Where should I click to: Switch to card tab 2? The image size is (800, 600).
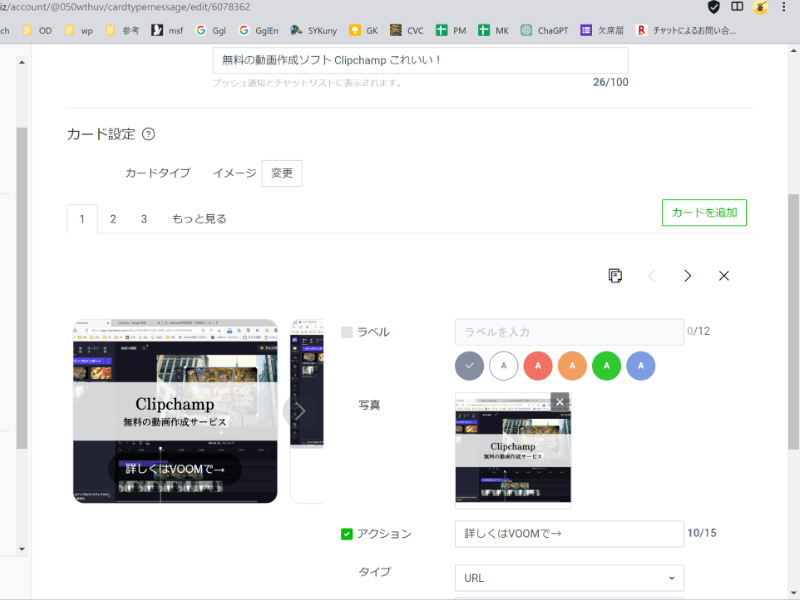click(113, 219)
